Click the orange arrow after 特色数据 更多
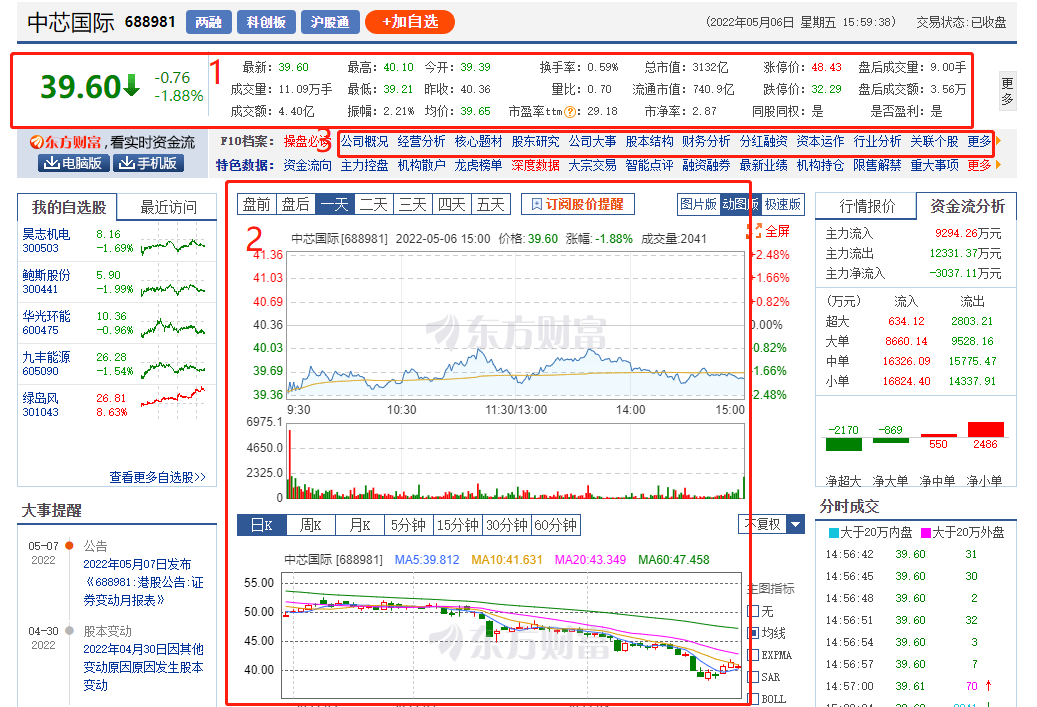The width and height of the screenshot is (1037, 707). click(x=998, y=165)
